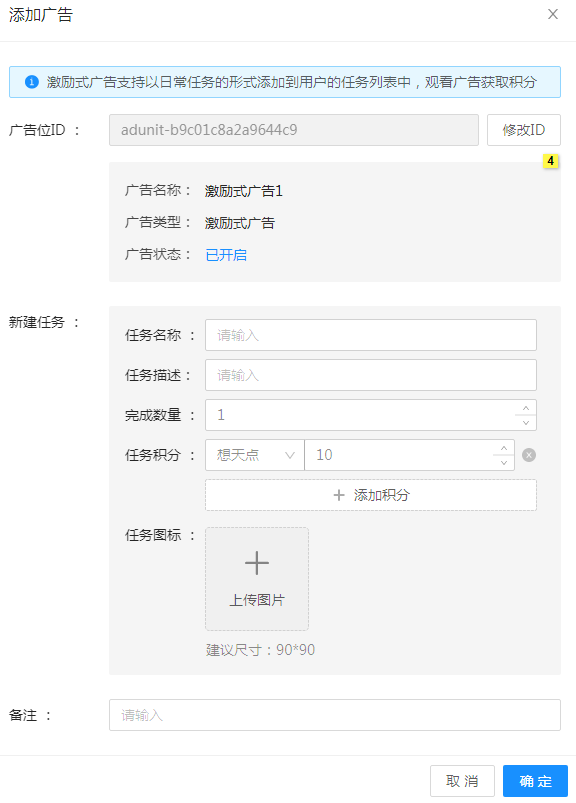Click 取消 to cancel the dialog

point(462,781)
